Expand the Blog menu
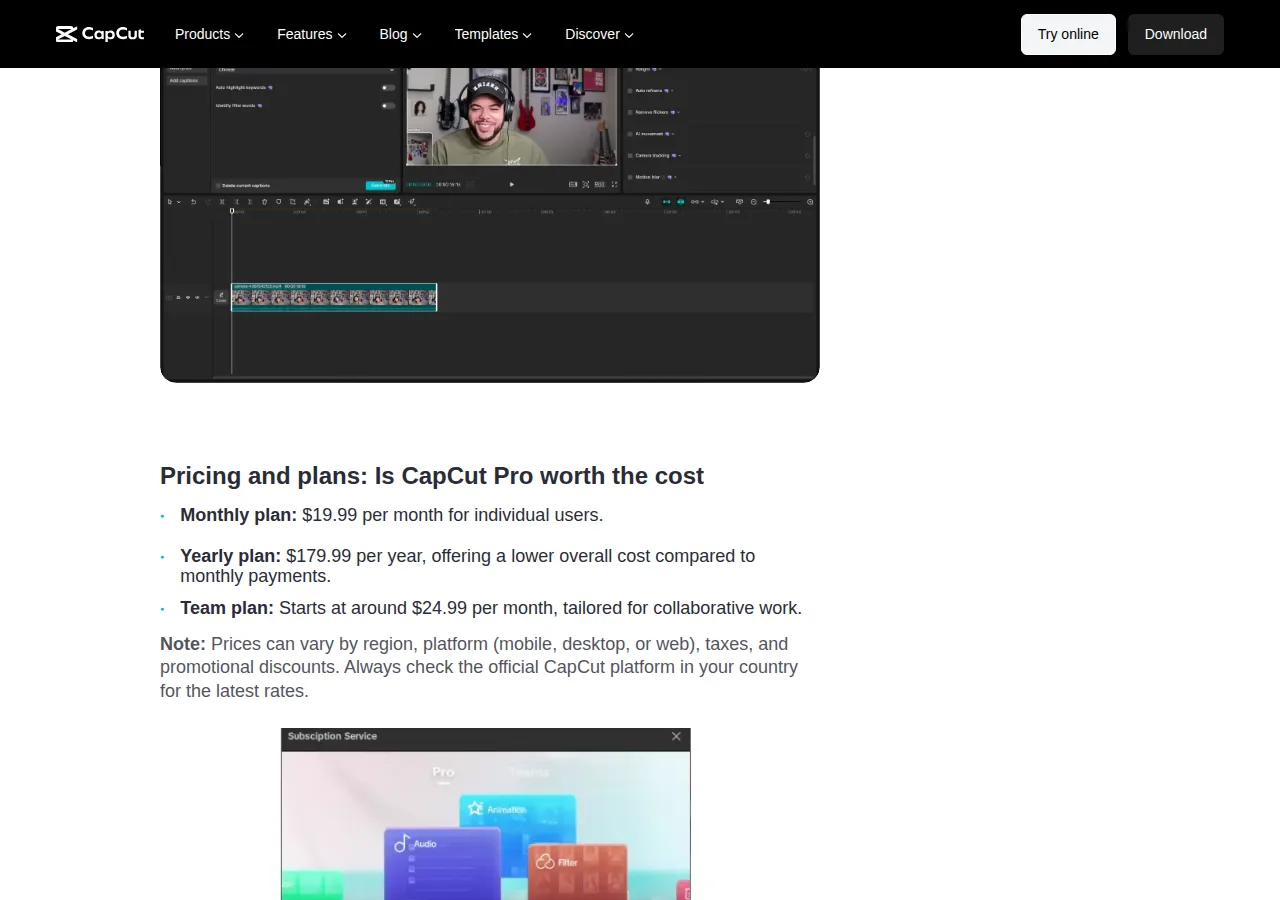Image resolution: width=1280 pixels, height=900 pixels. (400, 34)
